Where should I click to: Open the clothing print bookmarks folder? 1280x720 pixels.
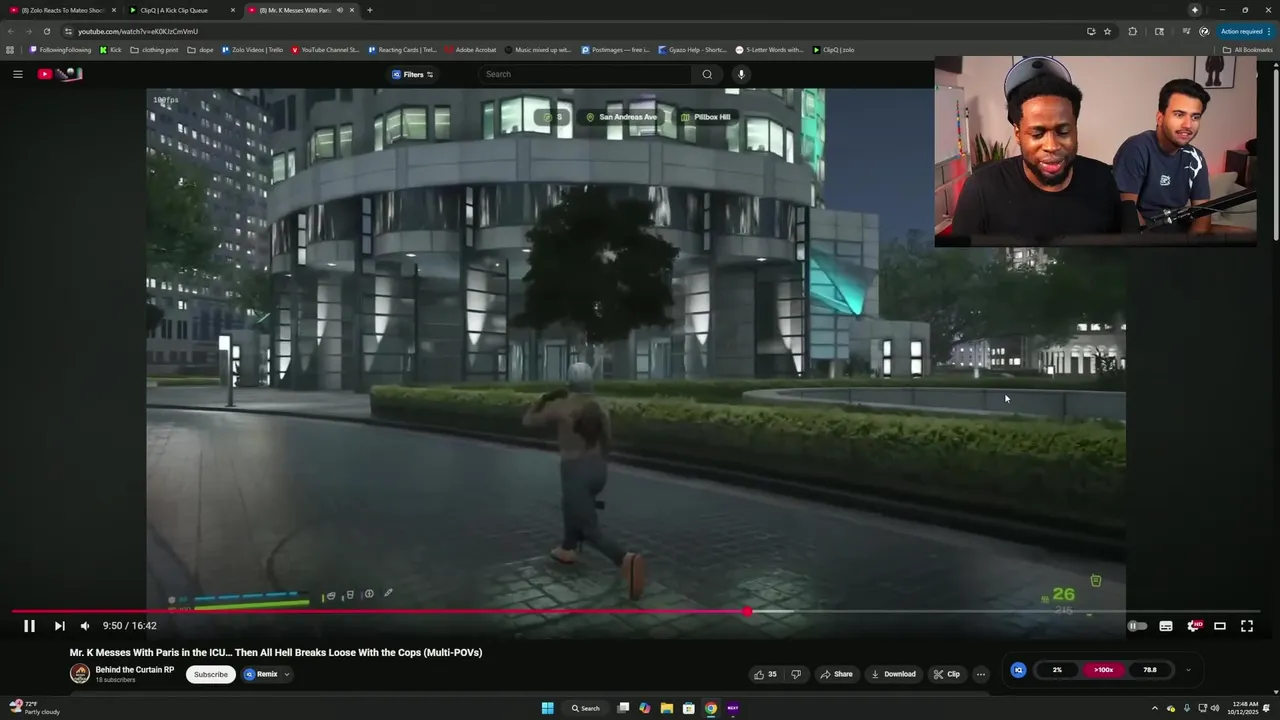[x=154, y=49]
